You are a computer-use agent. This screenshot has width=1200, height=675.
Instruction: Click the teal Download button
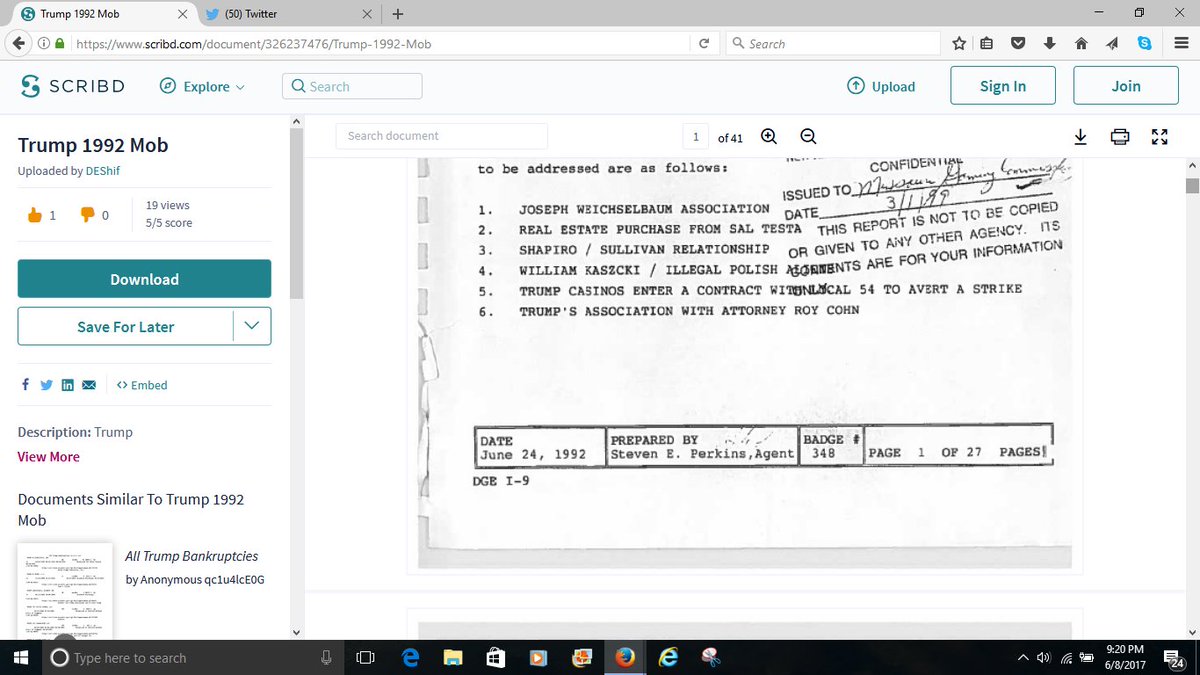144,279
